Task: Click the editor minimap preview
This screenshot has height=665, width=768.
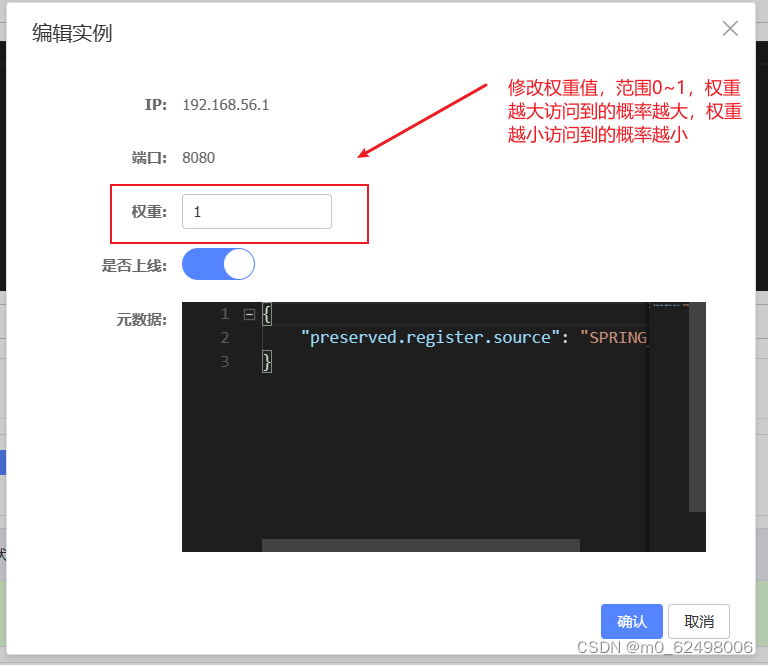Action: tap(669, 305)
